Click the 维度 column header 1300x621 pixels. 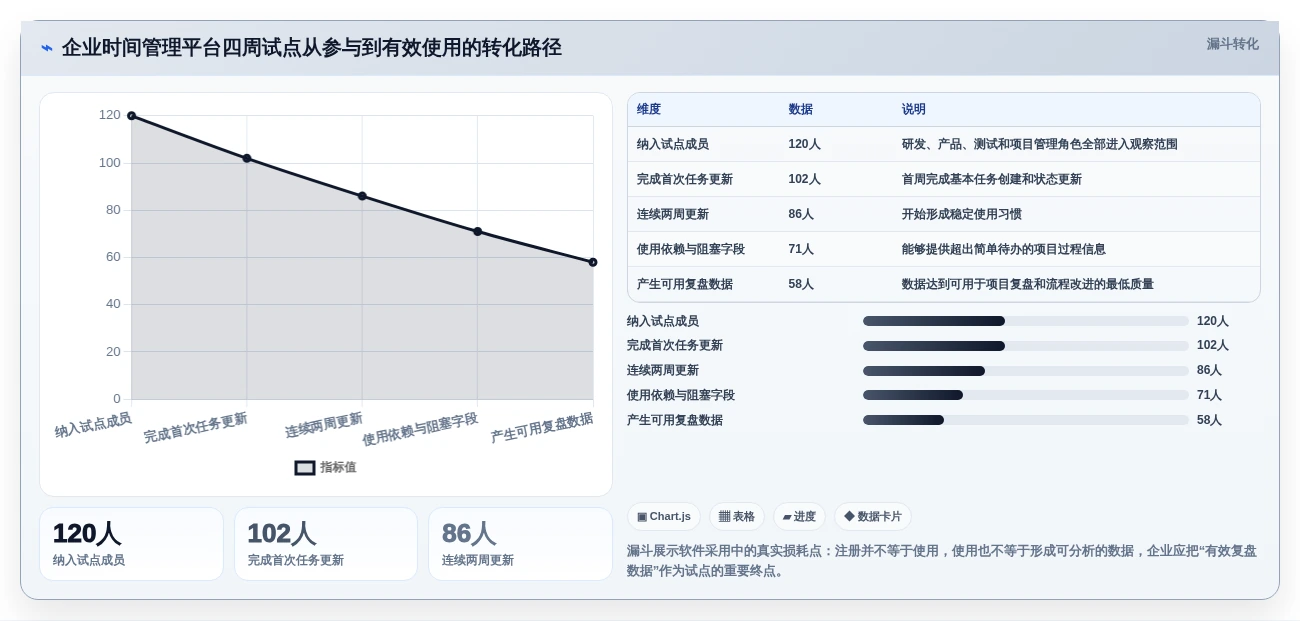[x=649, y=109]
